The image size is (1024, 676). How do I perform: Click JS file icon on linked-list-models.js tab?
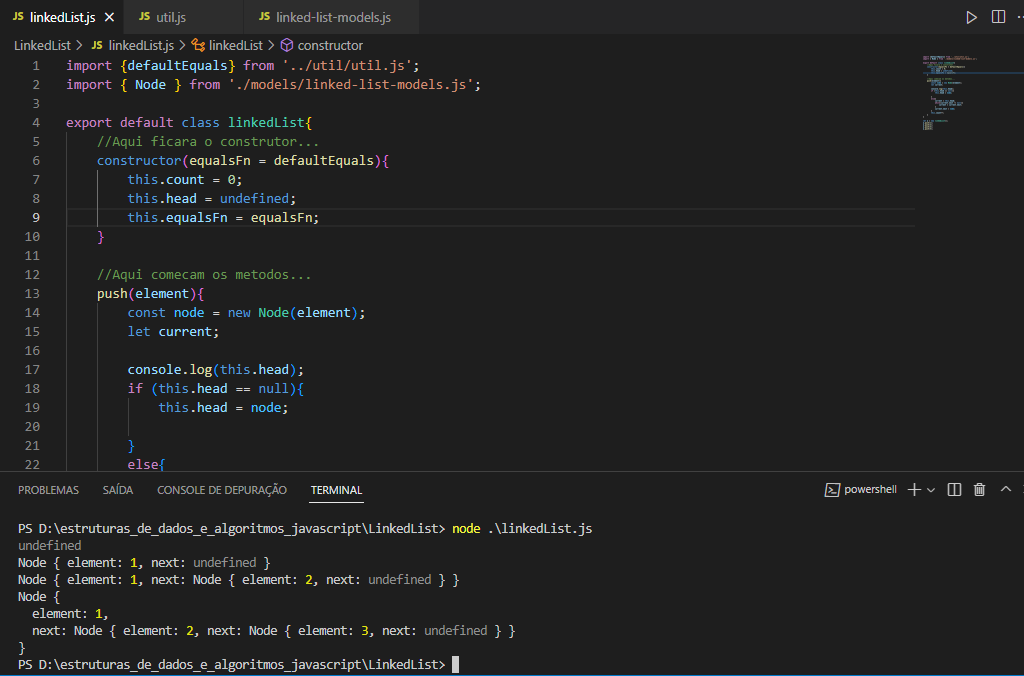pos(264,16)
